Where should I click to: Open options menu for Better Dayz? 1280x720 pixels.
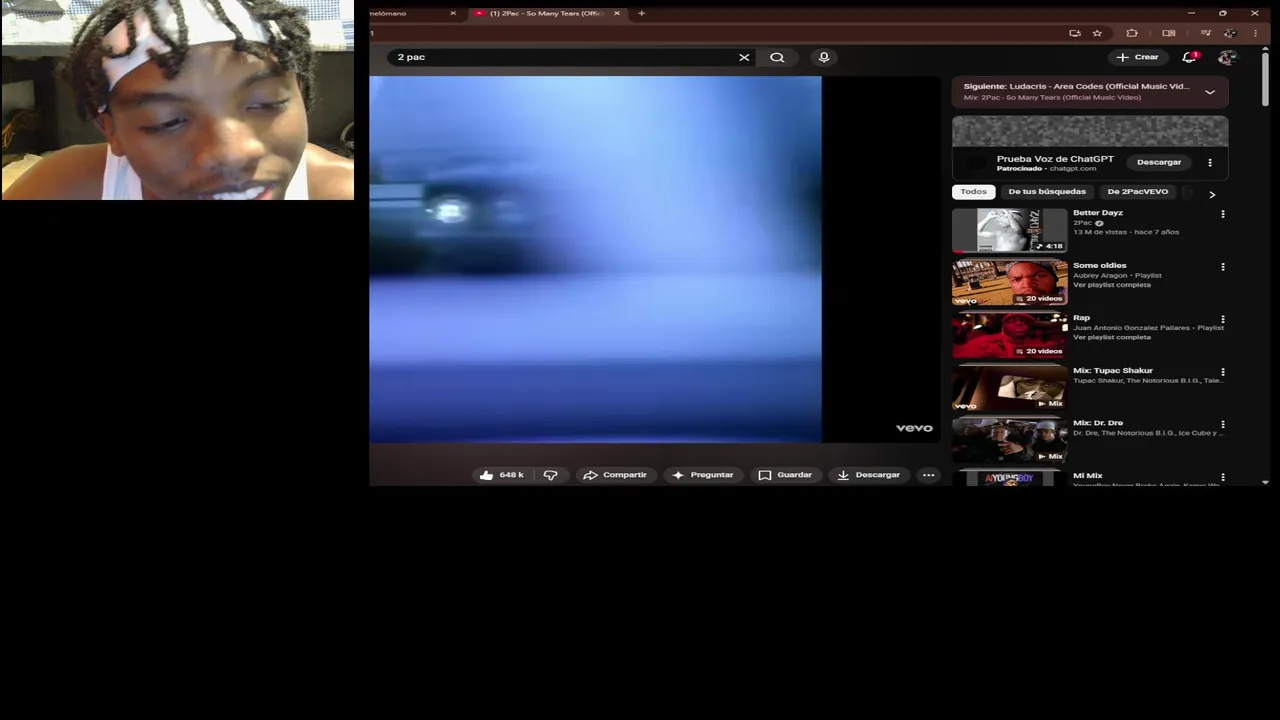1222,214
